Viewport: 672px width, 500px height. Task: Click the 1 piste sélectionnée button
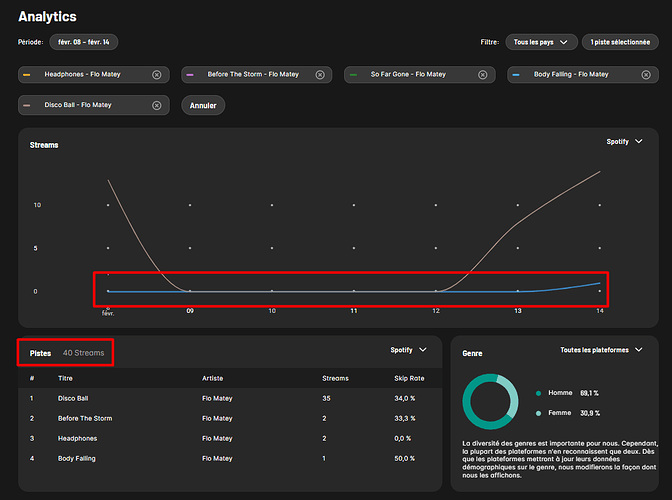pyautogui.click(x=620, y=42)
